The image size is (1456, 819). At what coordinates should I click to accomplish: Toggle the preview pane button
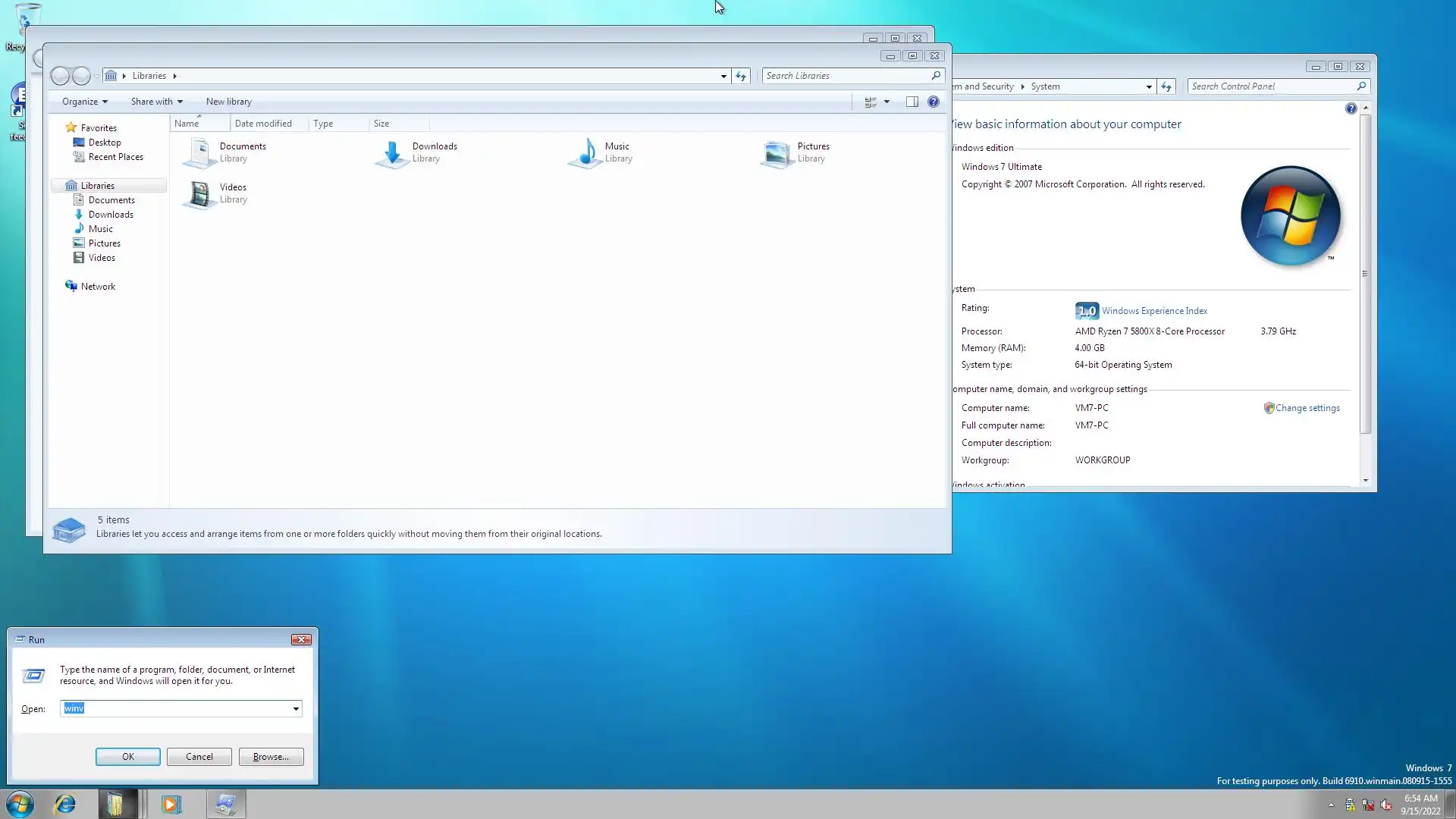pos(912,102)
